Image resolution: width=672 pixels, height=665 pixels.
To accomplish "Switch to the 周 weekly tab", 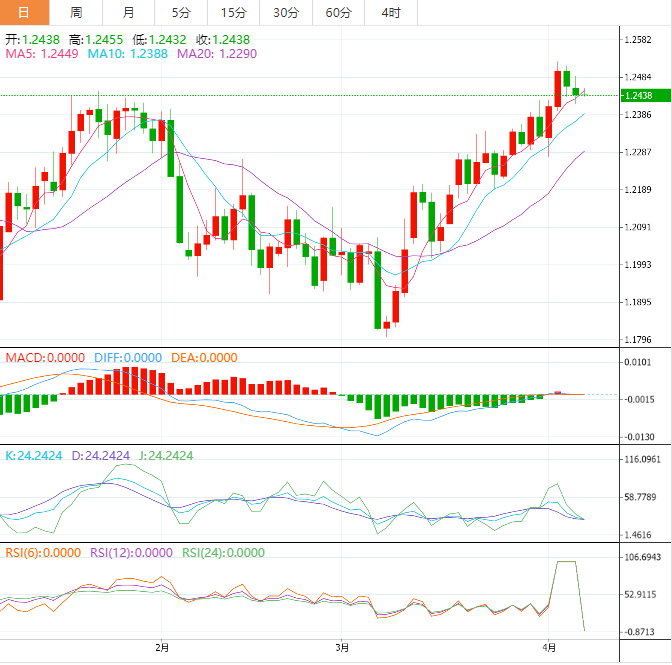I will [x=77, y=12].
